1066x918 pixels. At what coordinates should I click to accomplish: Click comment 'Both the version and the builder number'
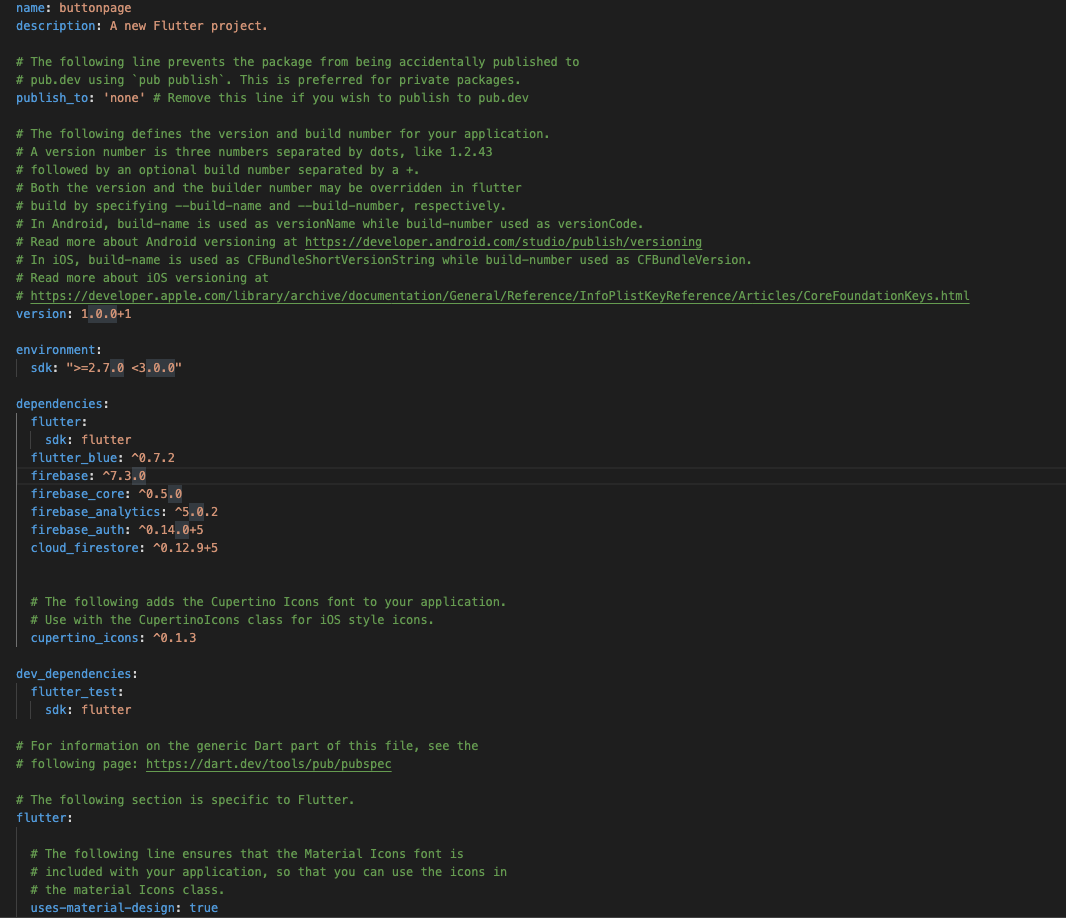(x=269, y=188)
